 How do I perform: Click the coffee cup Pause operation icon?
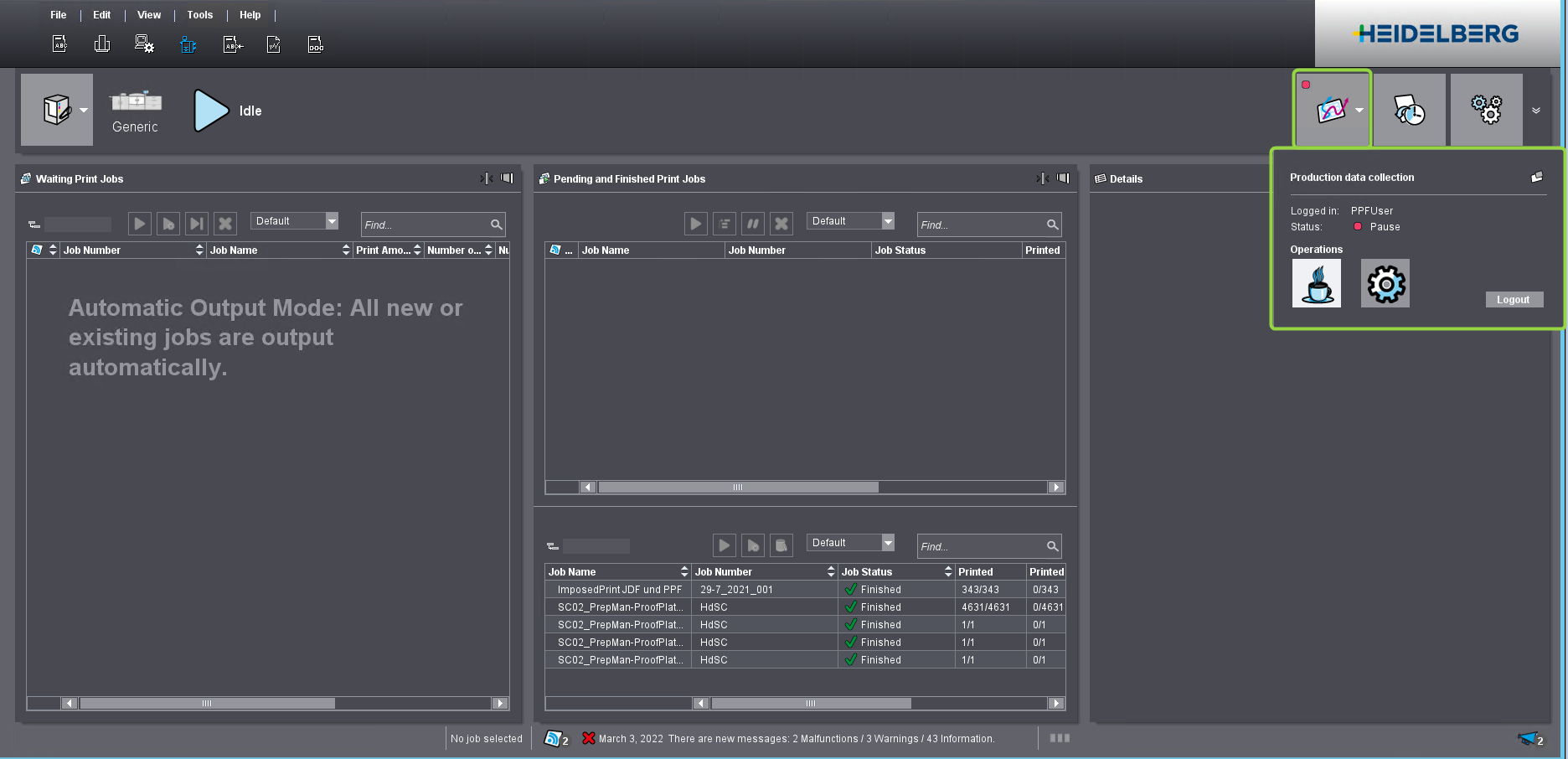pyautogui.click(x=1316, y=283)
